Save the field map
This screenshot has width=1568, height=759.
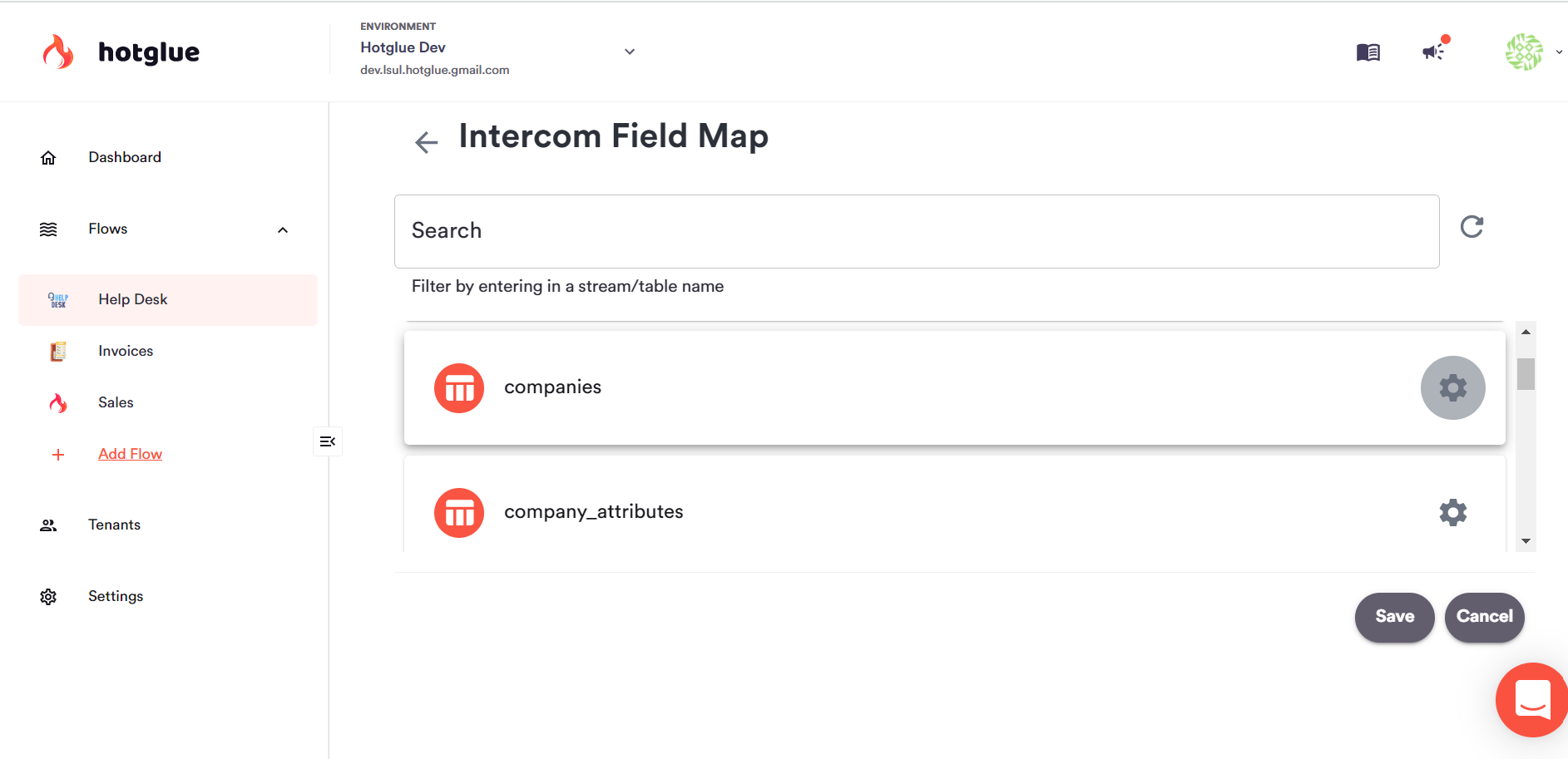[1394, 617]
